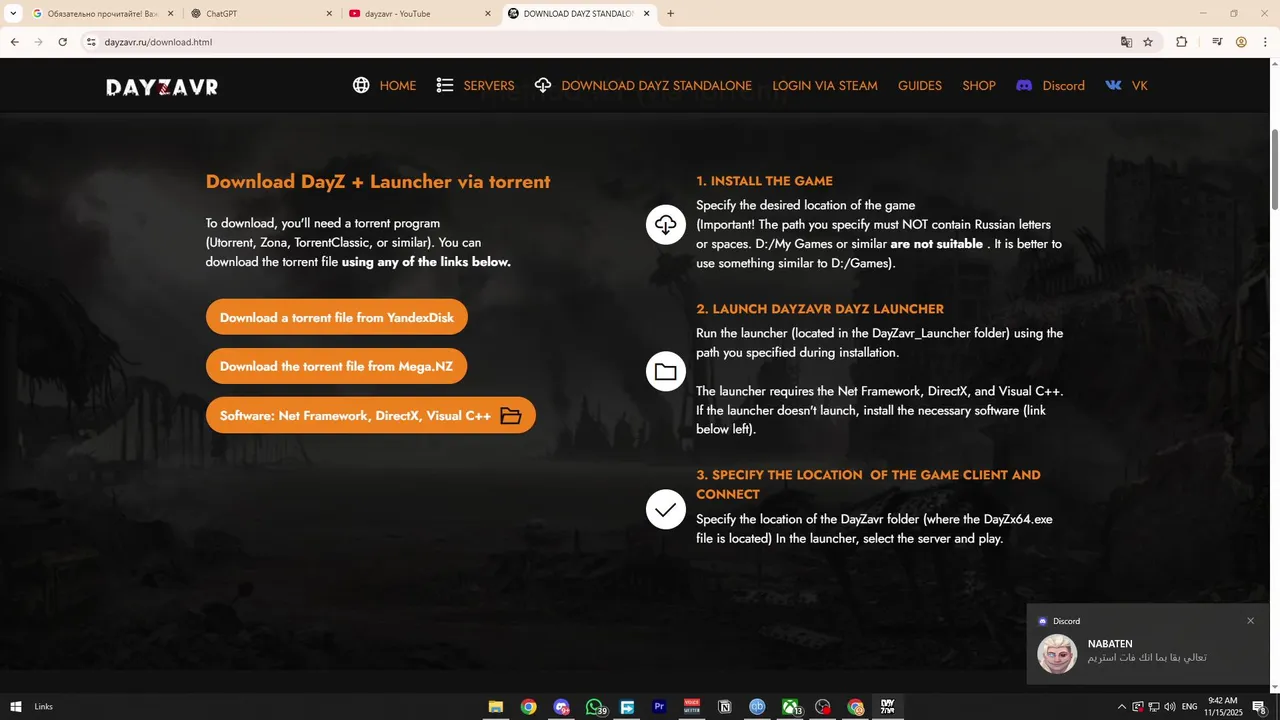Open the Chrome tab search dropdown

13,14
